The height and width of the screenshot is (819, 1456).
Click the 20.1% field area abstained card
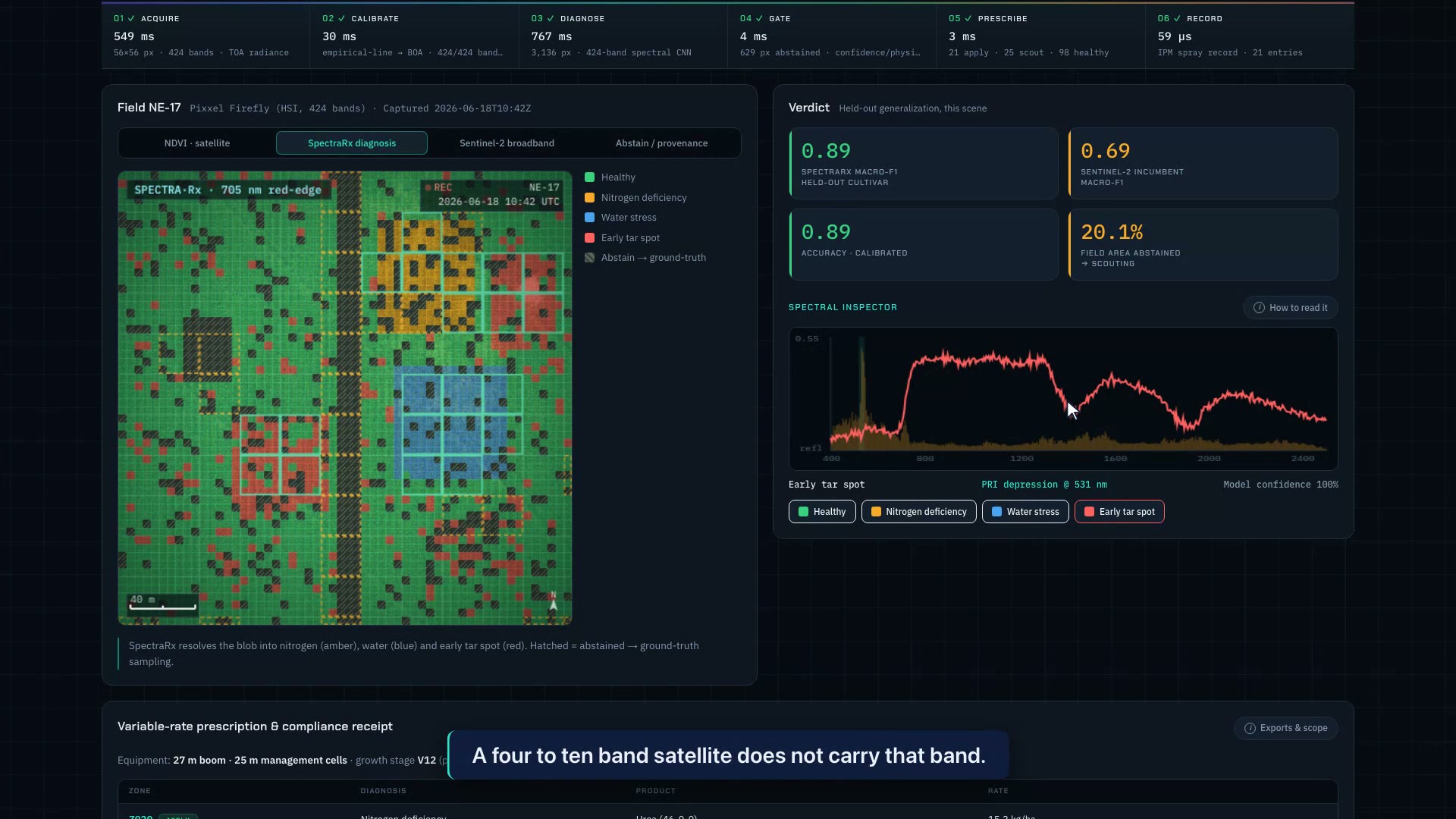coord(1203,245)
